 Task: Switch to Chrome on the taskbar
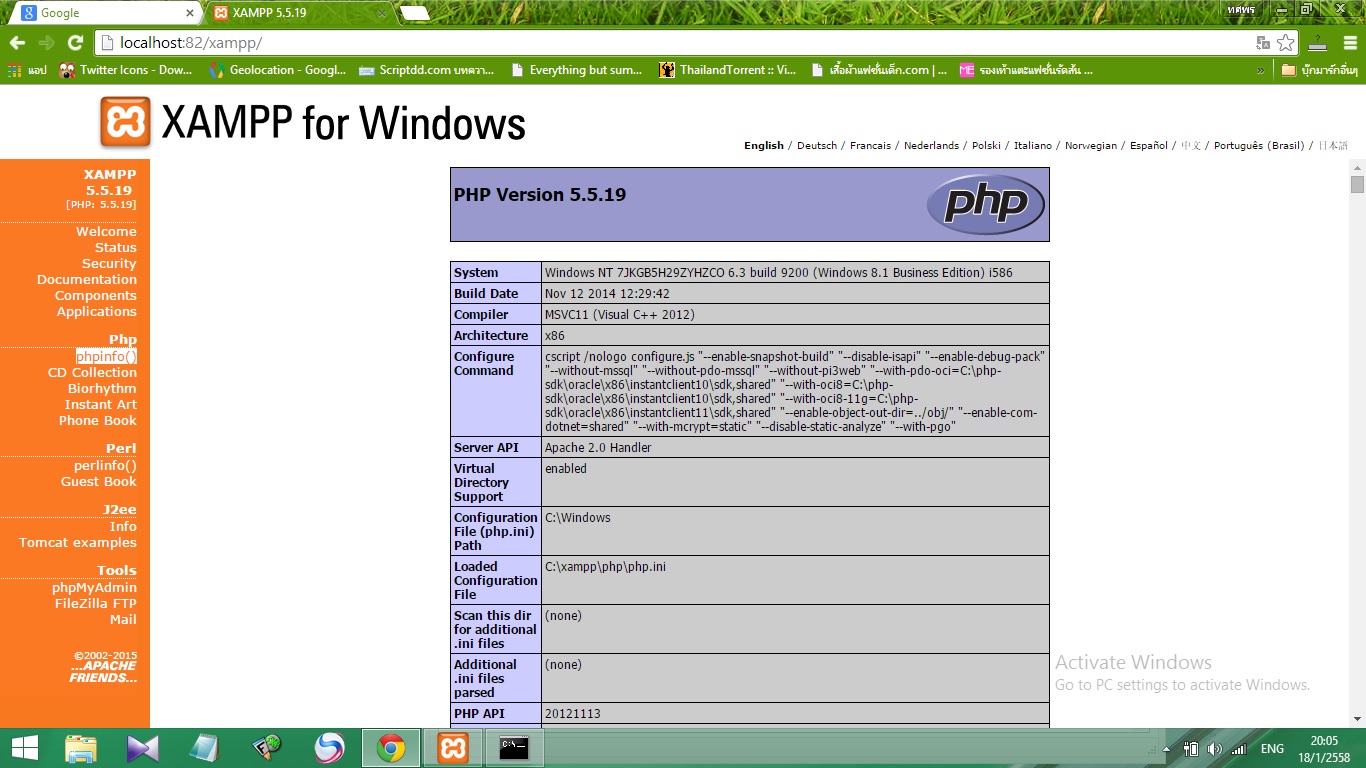tap(391, 748)
